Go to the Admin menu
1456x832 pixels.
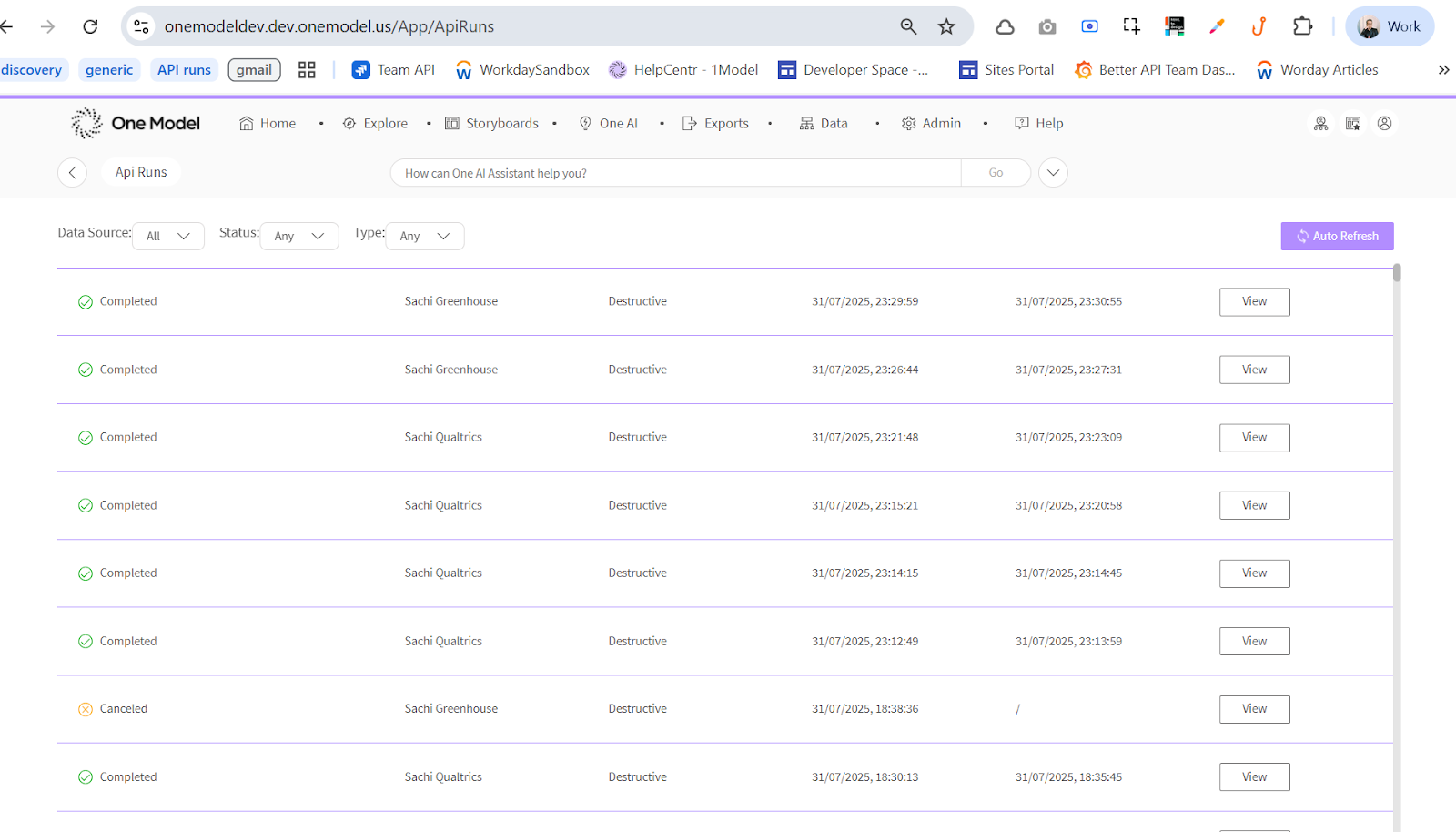tap(932, 123)
